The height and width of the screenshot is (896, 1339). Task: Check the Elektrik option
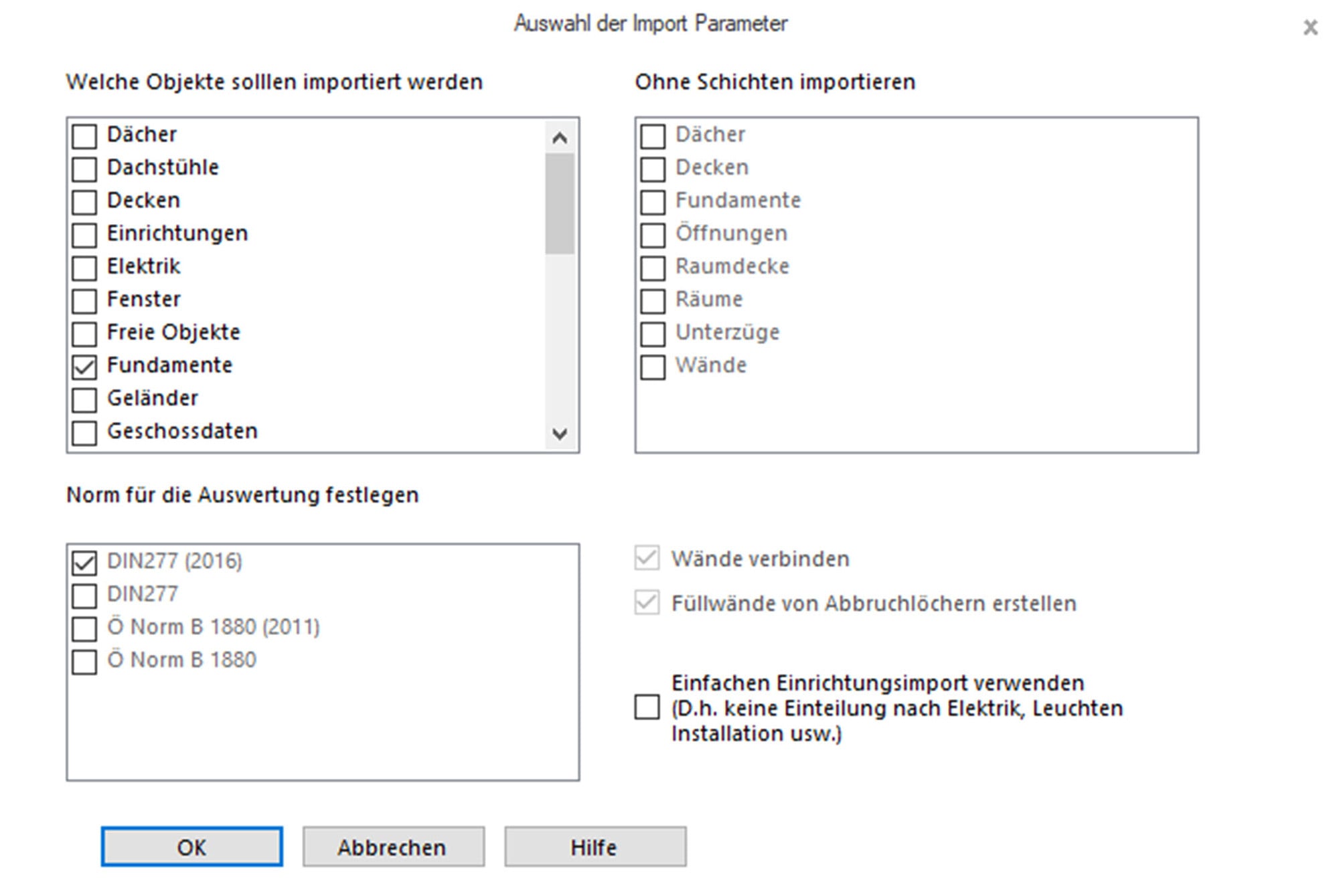click(83, 267)
